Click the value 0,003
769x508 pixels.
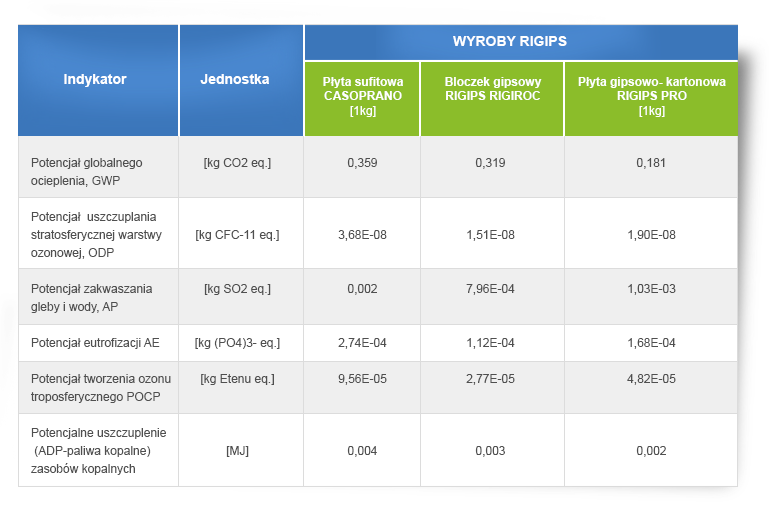[x=490, y=451]
